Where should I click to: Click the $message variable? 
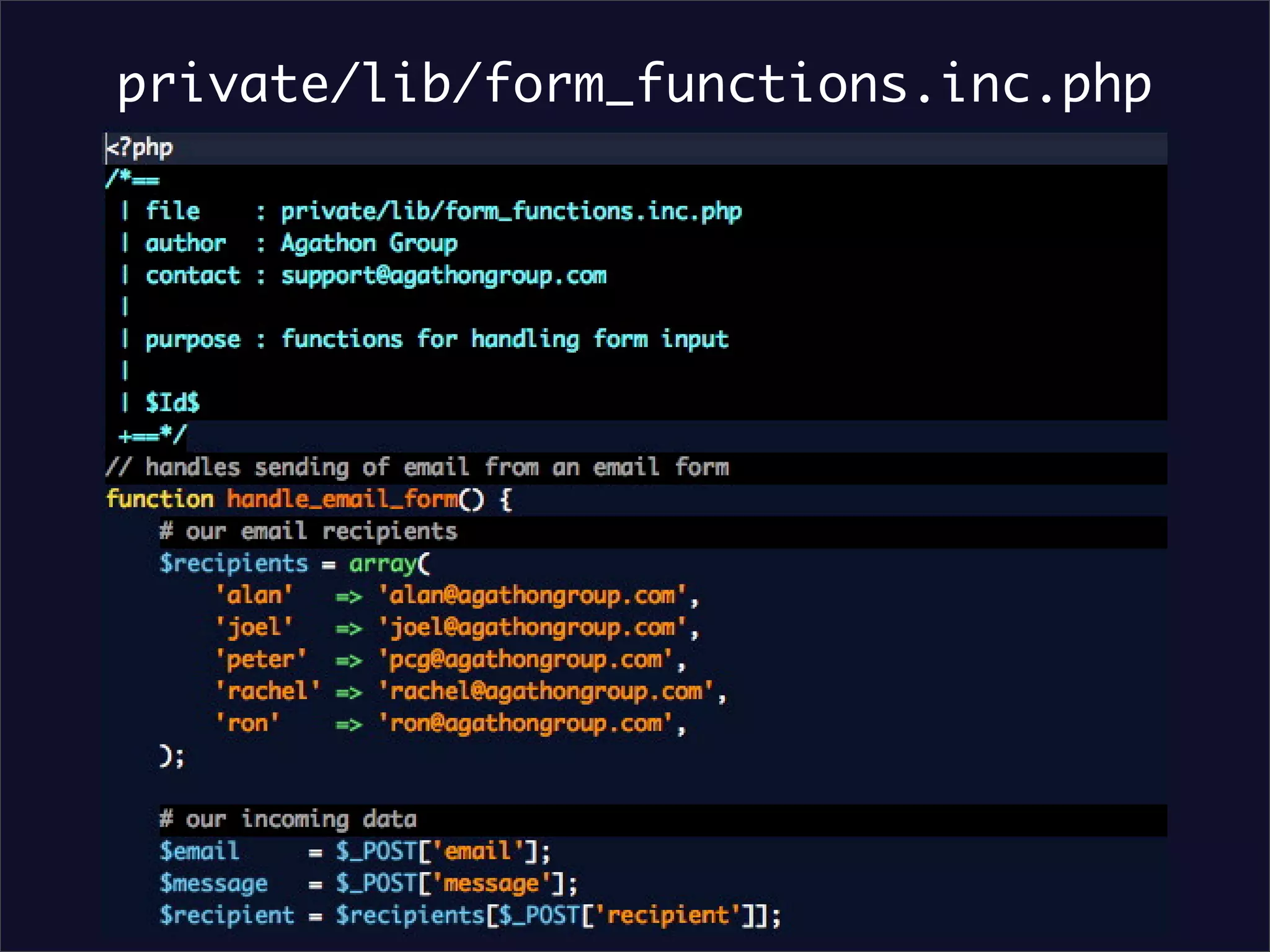(x=213, y=883)
